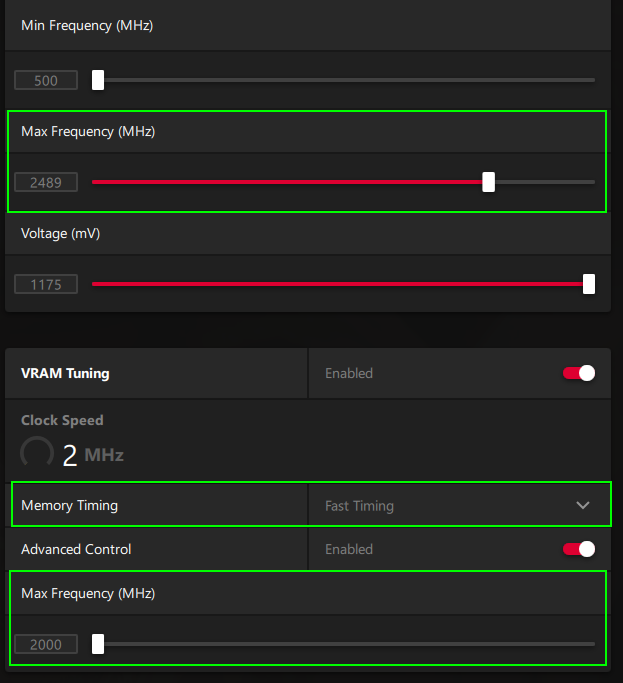Click the Voltage slider handle
Image resolution: width=623 pixels, height=683 pixels.
(x=589, y=284)
